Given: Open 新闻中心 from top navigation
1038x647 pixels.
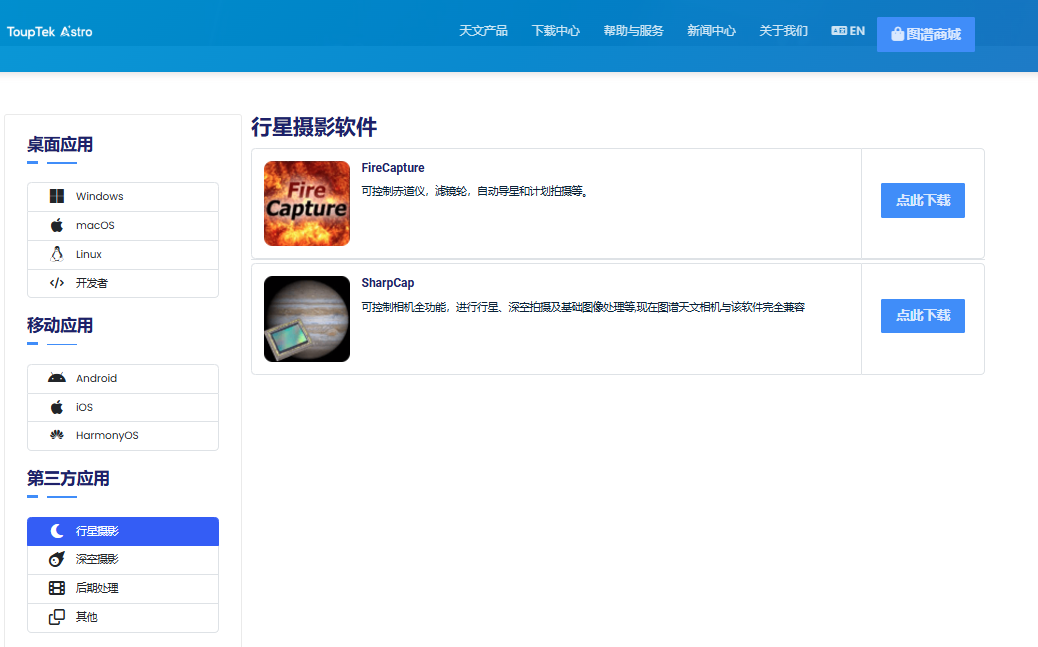Looking at the screenshot, I should click(x=711, y=31).
